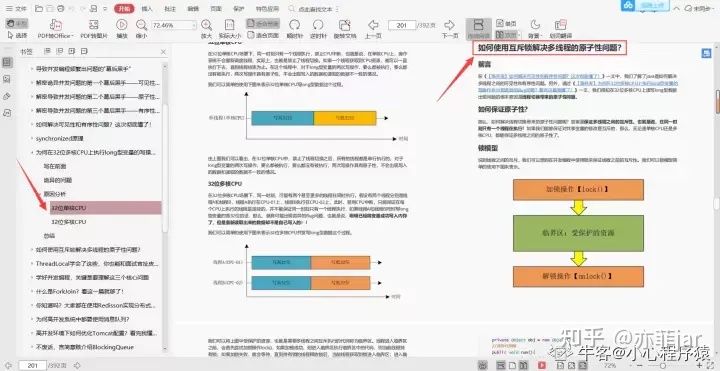The image size is (720, 371).
Task: Go to the next page with 下一页
Action: [450, 29]
